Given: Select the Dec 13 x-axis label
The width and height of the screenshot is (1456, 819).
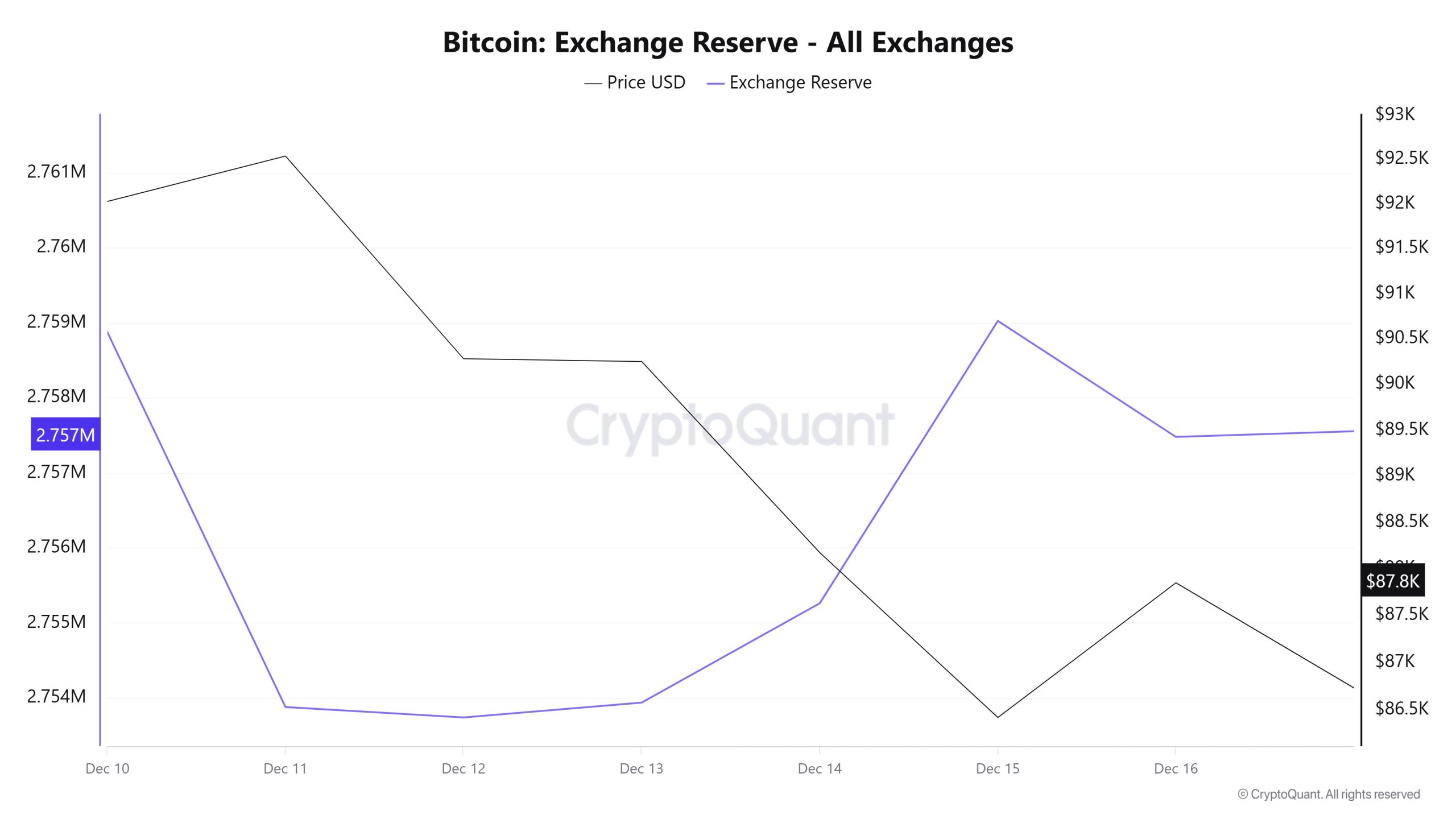Looking at the screenshot, I should [x=642, y=768].
